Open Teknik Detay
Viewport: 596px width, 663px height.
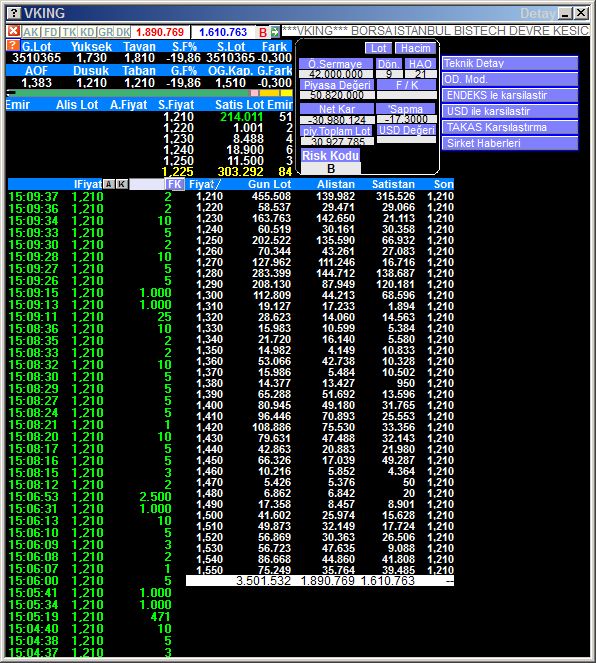point(510,63)
